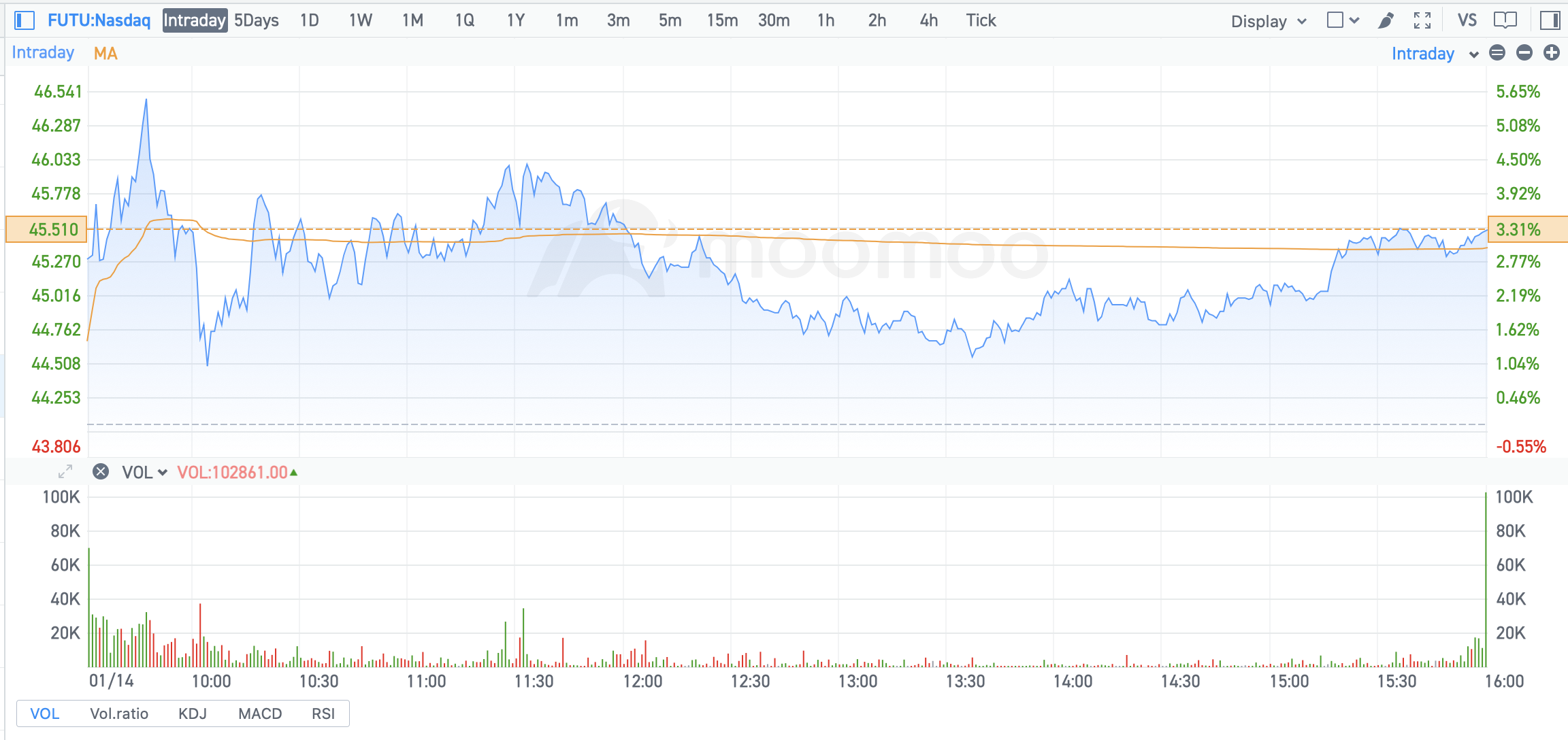Viewport: 1568px width, 740px height.
Task: Toggle the right sidebar panel icon
Action: pos(1550,20)
